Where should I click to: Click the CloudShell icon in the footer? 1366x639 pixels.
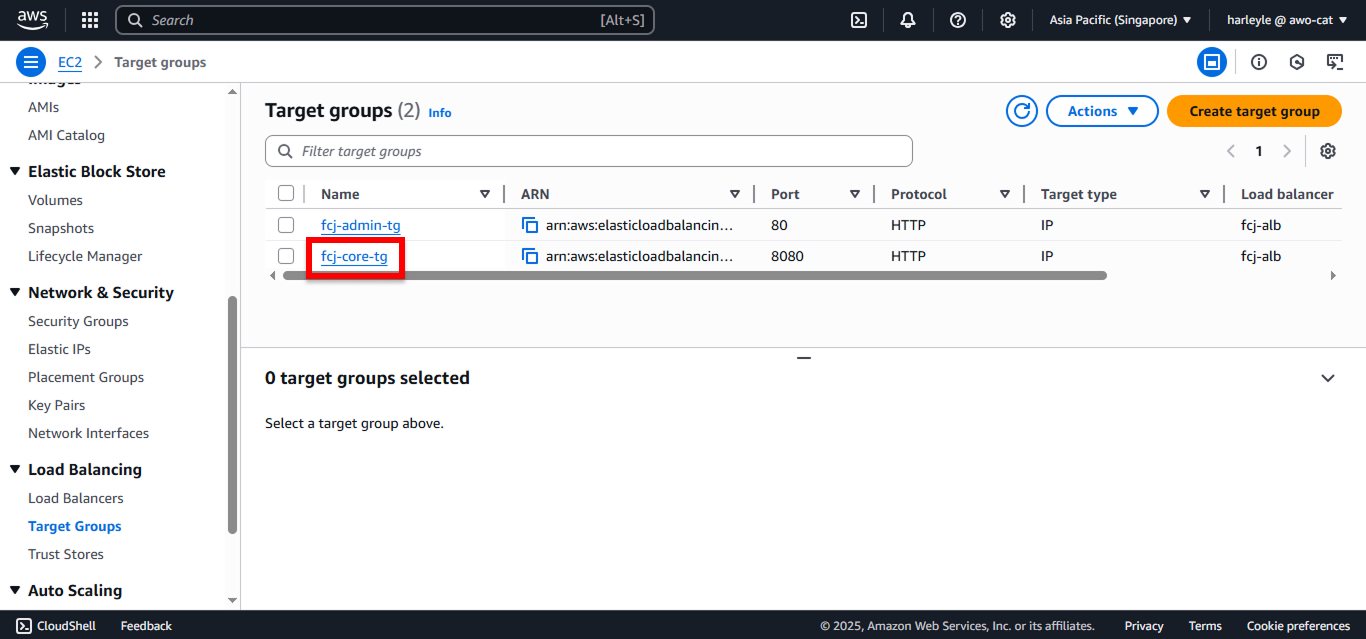(x=24, y=626)
